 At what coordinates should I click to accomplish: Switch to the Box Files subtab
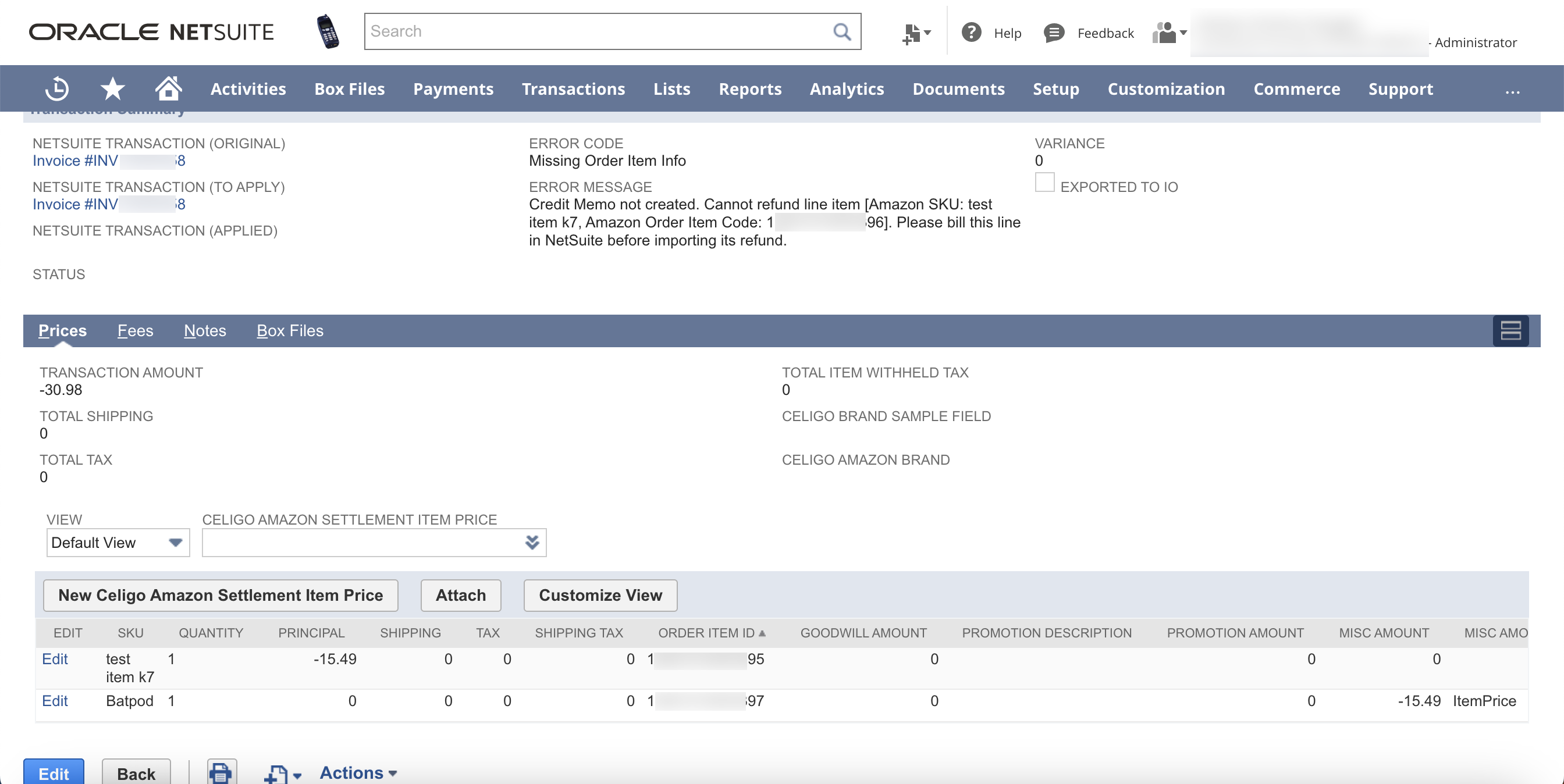290,331
